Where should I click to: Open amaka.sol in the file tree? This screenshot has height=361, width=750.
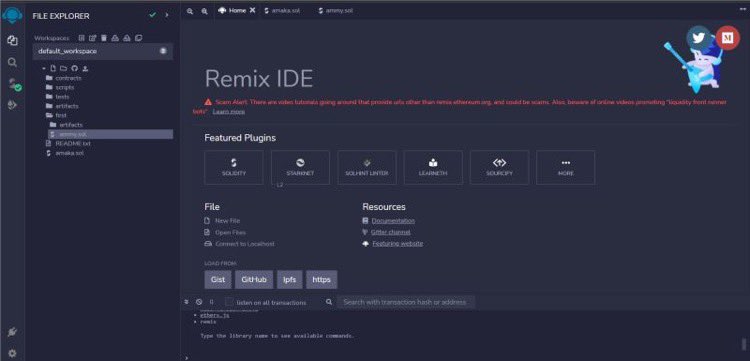click(65, 153)
